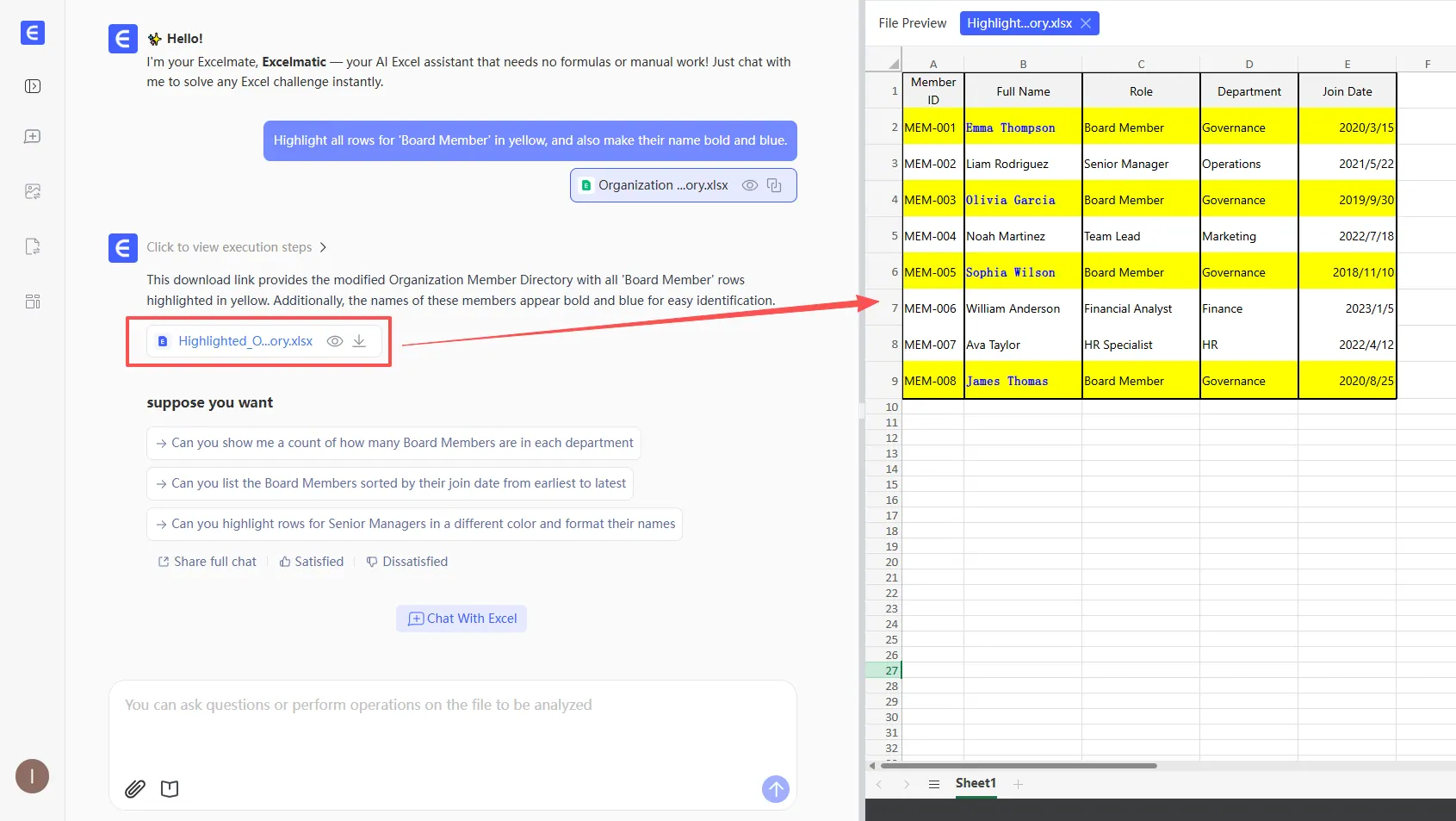The height and width of the screenshot is (821, 1456).
Task: Click the paperclip attach file icon
Action: pos(135,788)
